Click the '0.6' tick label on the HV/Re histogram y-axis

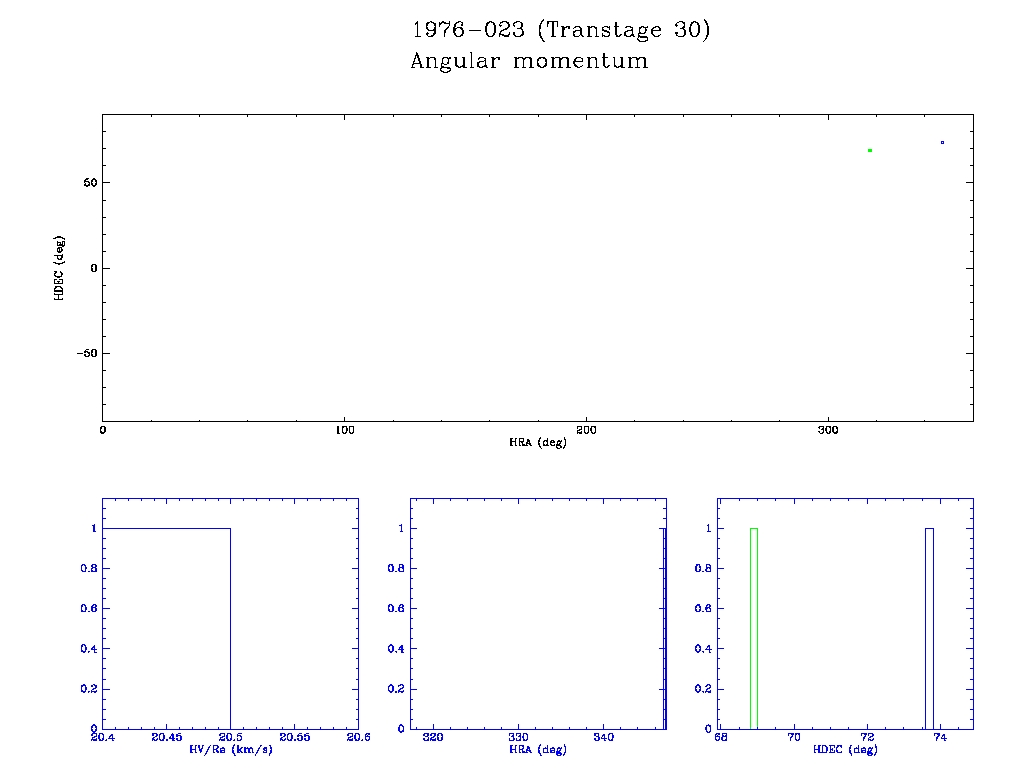88,609
